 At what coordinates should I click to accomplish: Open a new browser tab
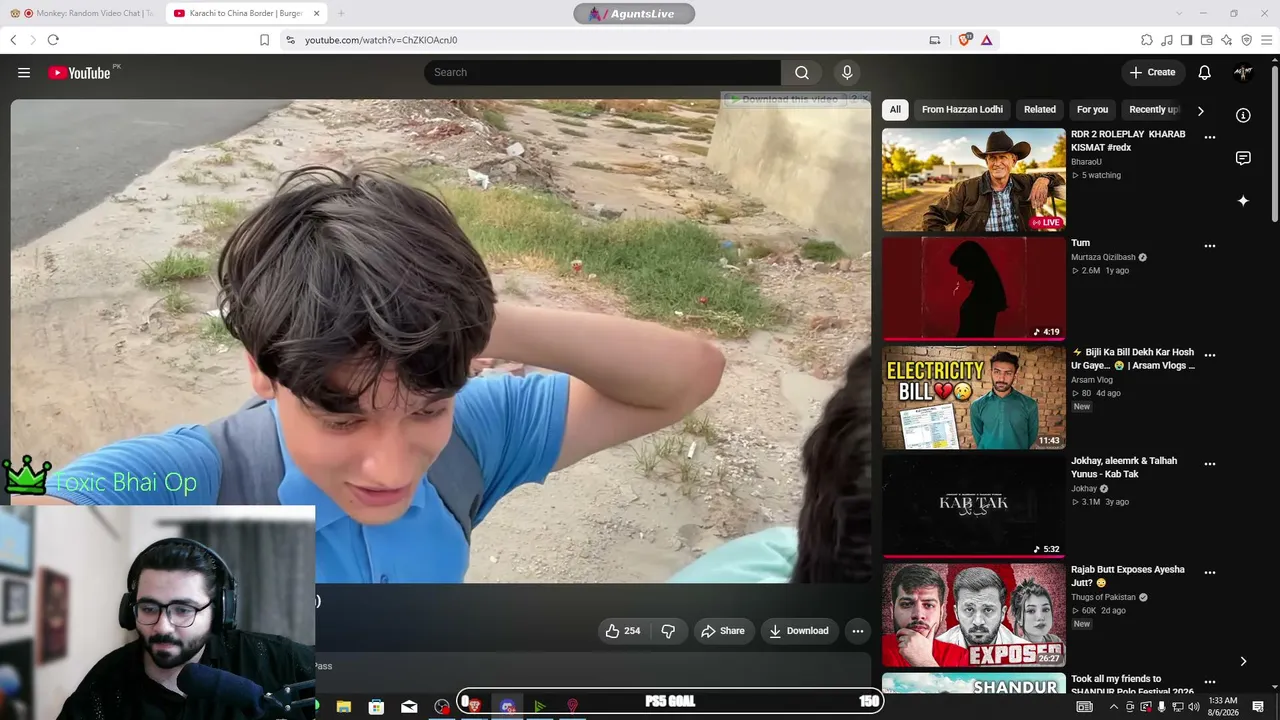pyautogui.click(x=341, y=13)
